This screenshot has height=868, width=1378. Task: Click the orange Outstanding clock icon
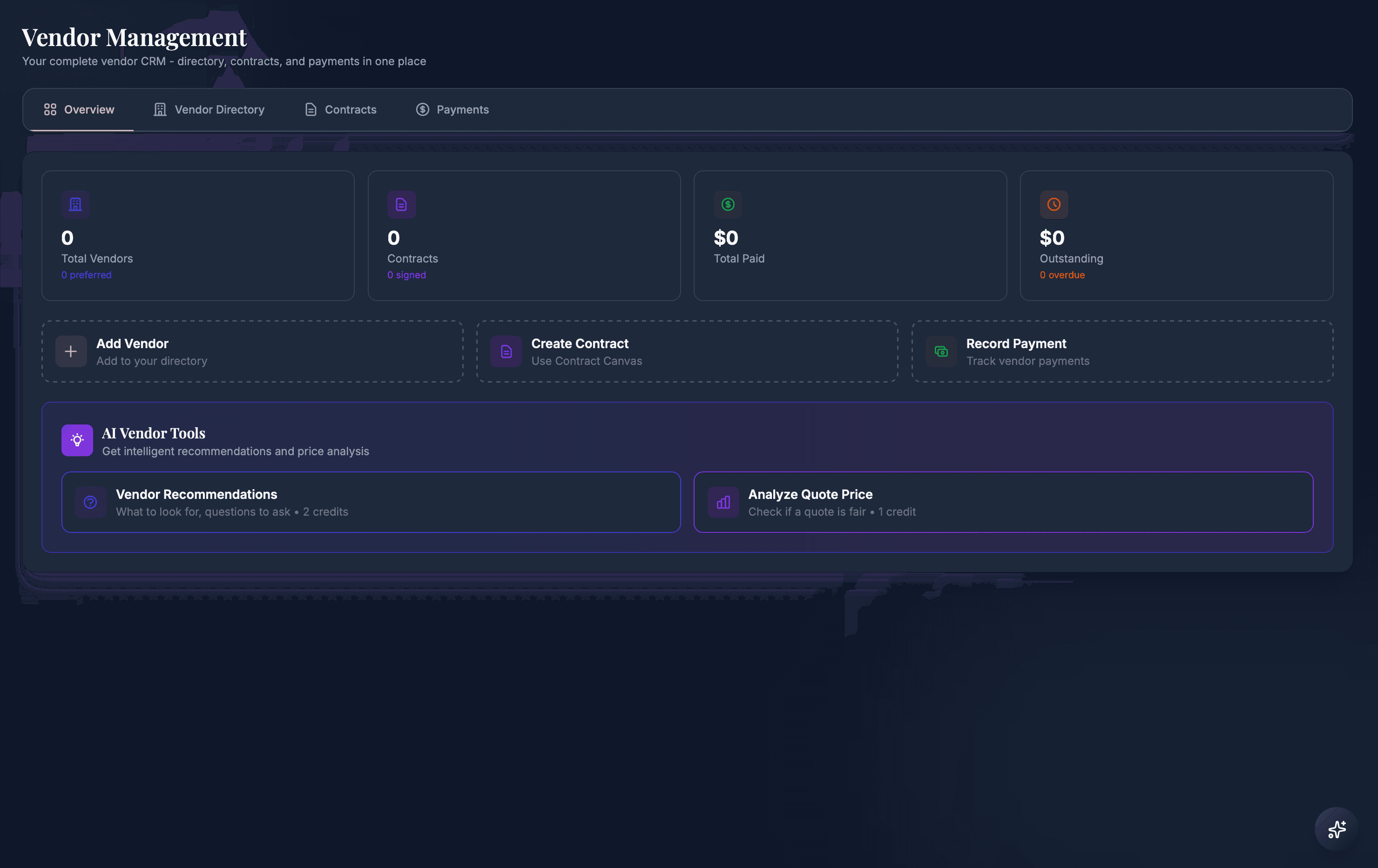coord(1054,205)
